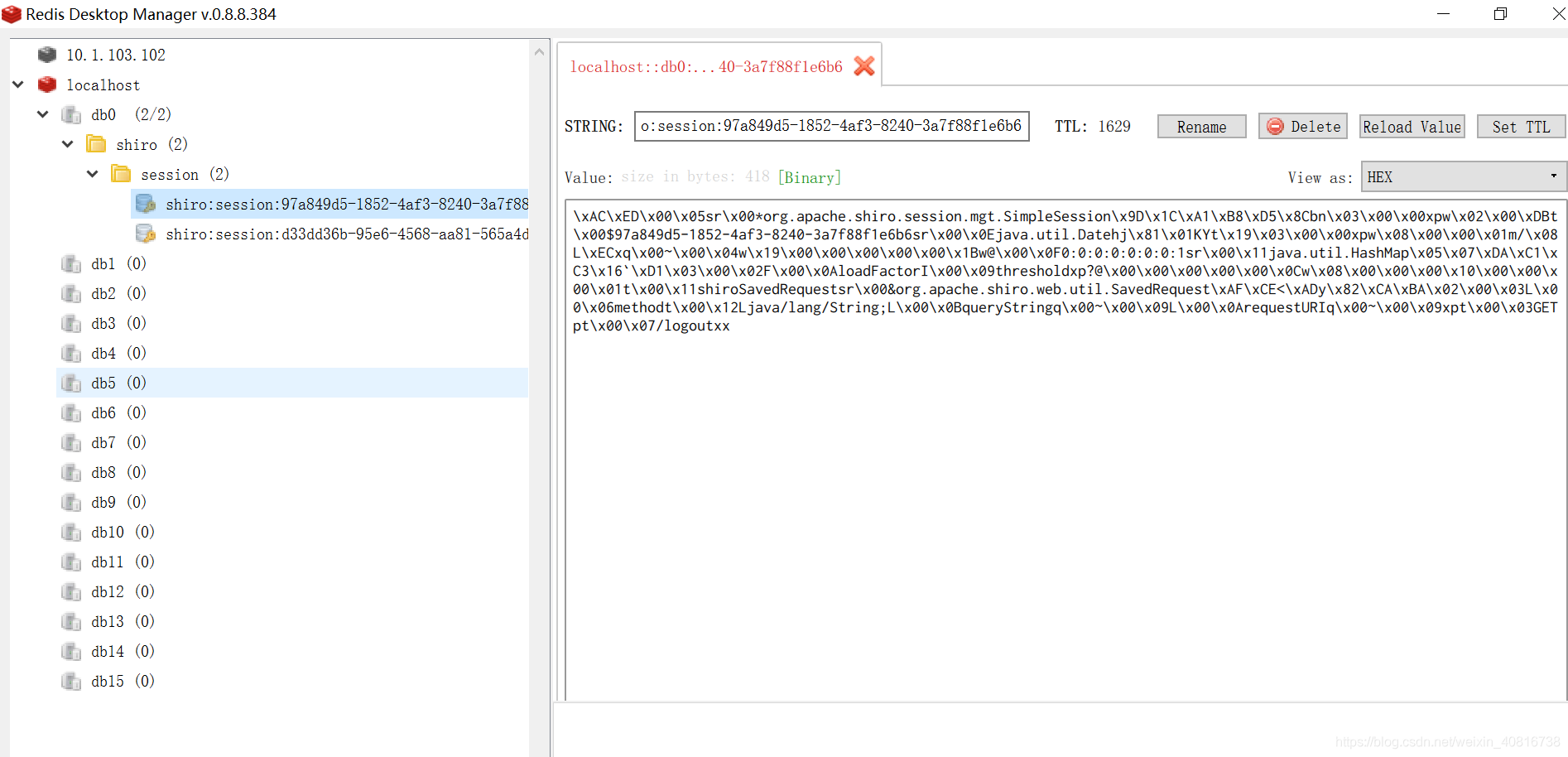The width and height of the screenshot is (1568, 757).
Task: Click the db2 database icon
Action: tap(71, 293)
